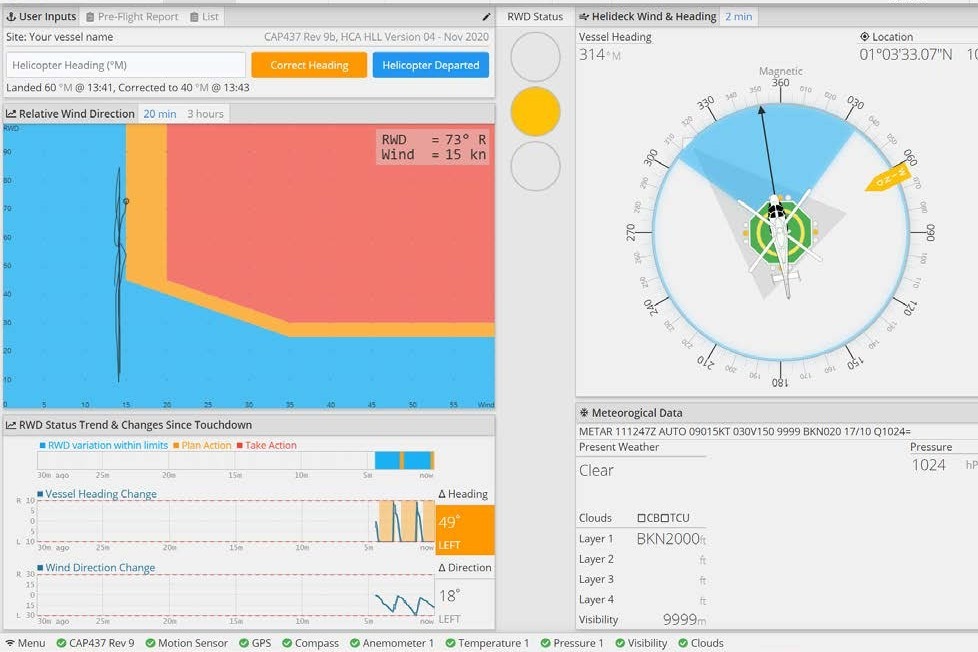Select 2 min helideck wind averaging
Image resolution: width=978 pixels, height=652 pixels.
pyautogui.click(x=739, y=17)
